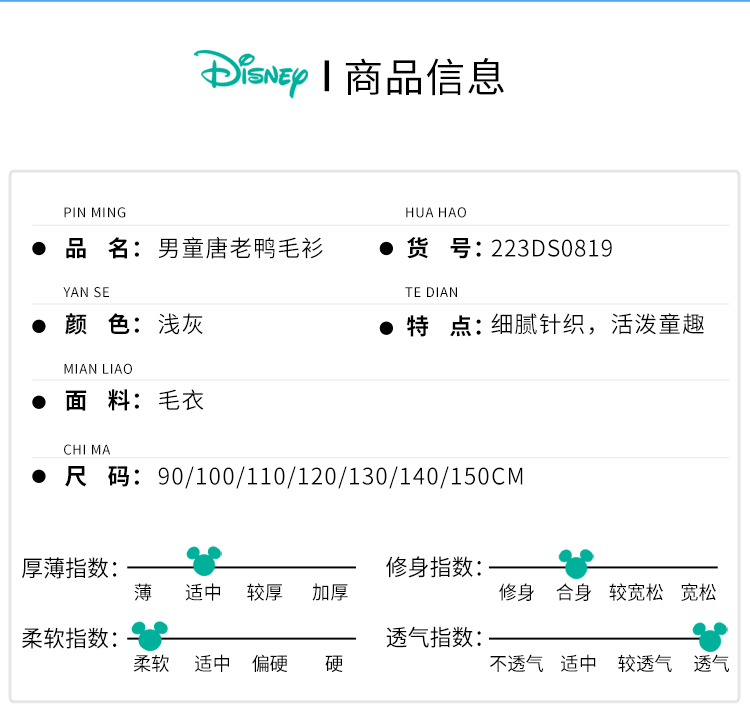Click the 透气 option at scale end
Screen dimensions: 750x717
coord(712,664)
